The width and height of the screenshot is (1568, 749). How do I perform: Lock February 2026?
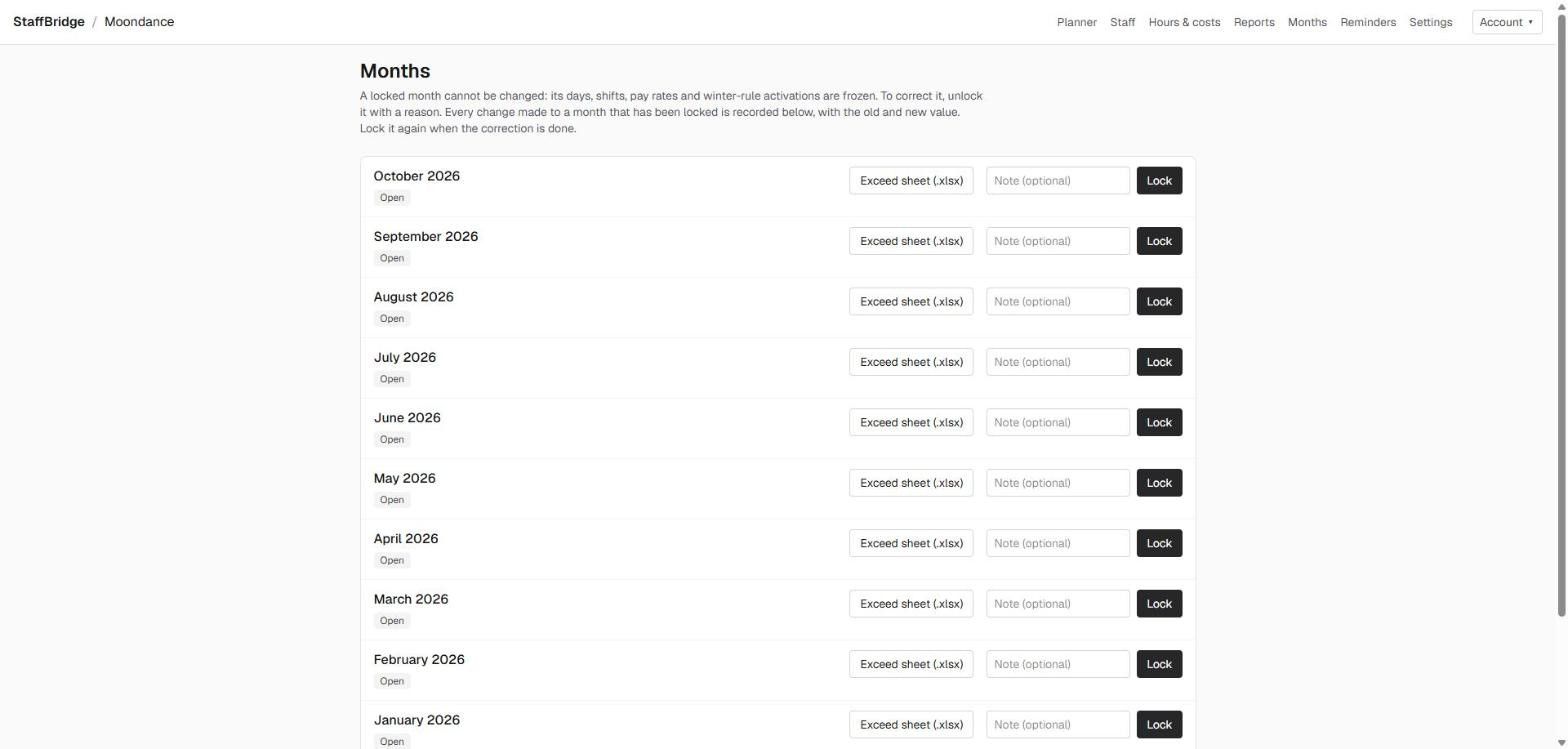pos(1159,665)
